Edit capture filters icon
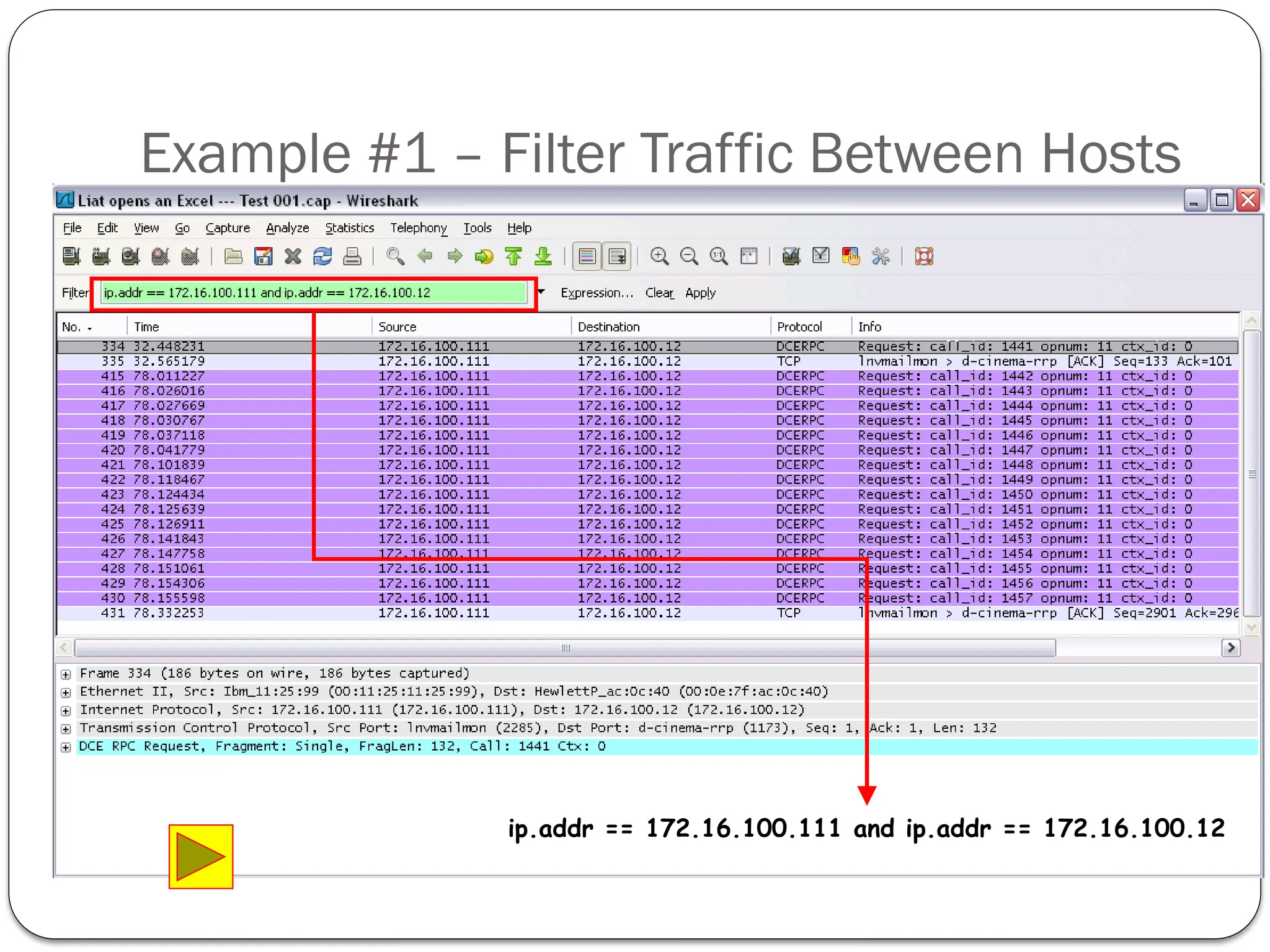This screenshot has height=952, width=1270. (791, 256)
